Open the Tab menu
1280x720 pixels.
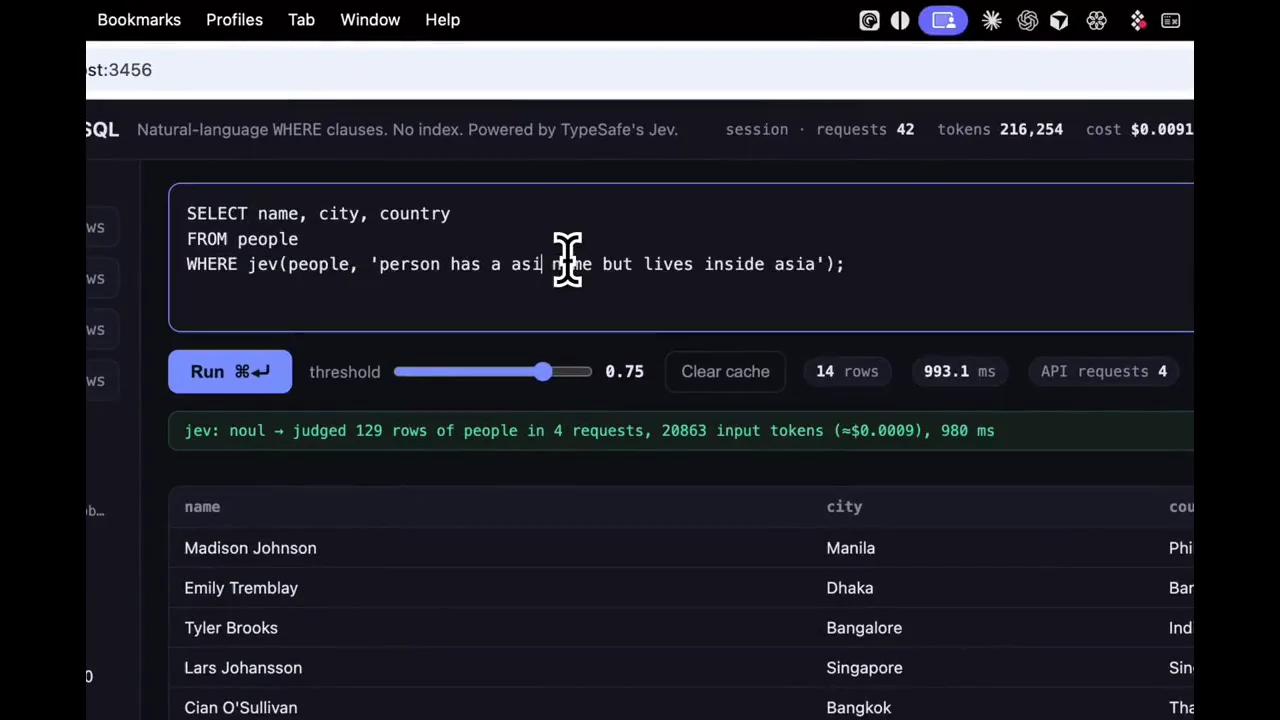coord(301,20)
